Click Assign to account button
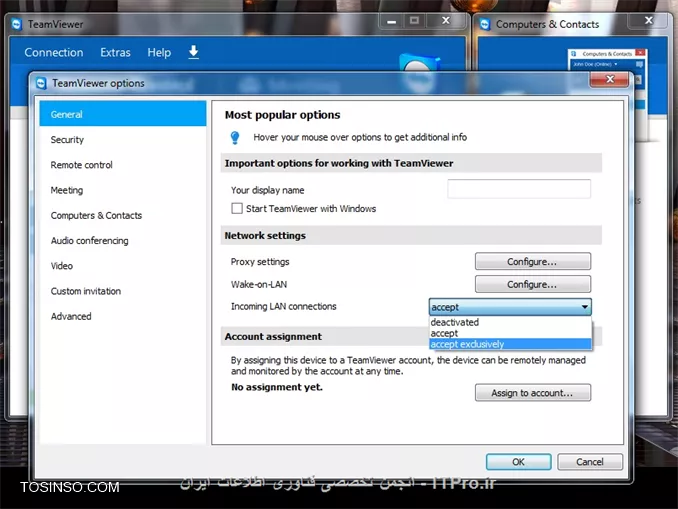678x509 pixels. [533, 393]
